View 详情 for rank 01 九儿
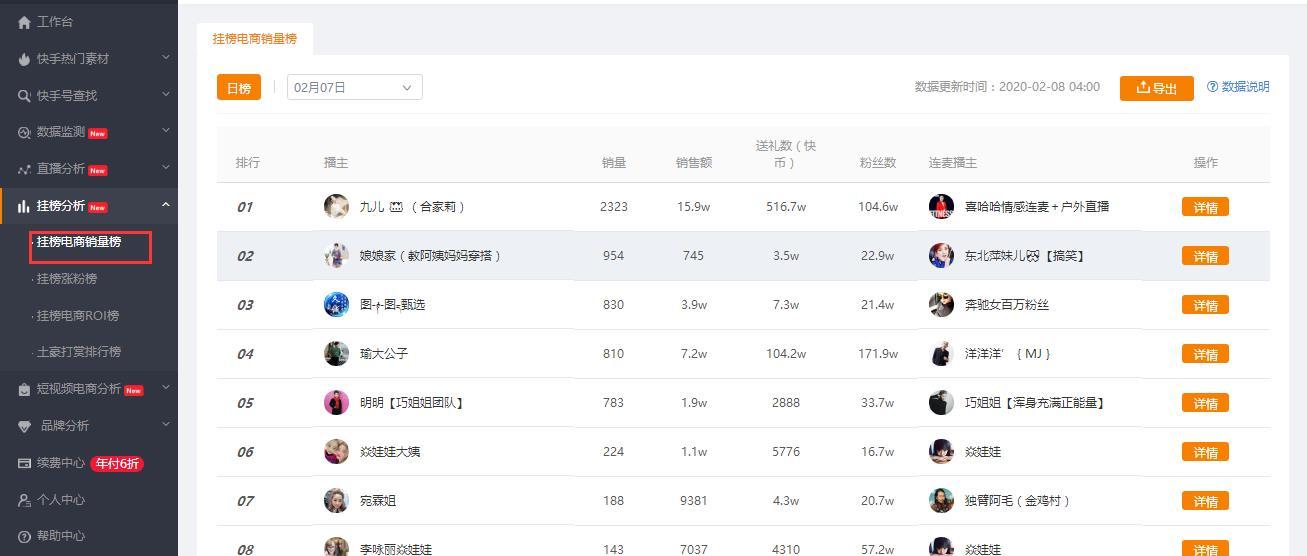 1204,207
